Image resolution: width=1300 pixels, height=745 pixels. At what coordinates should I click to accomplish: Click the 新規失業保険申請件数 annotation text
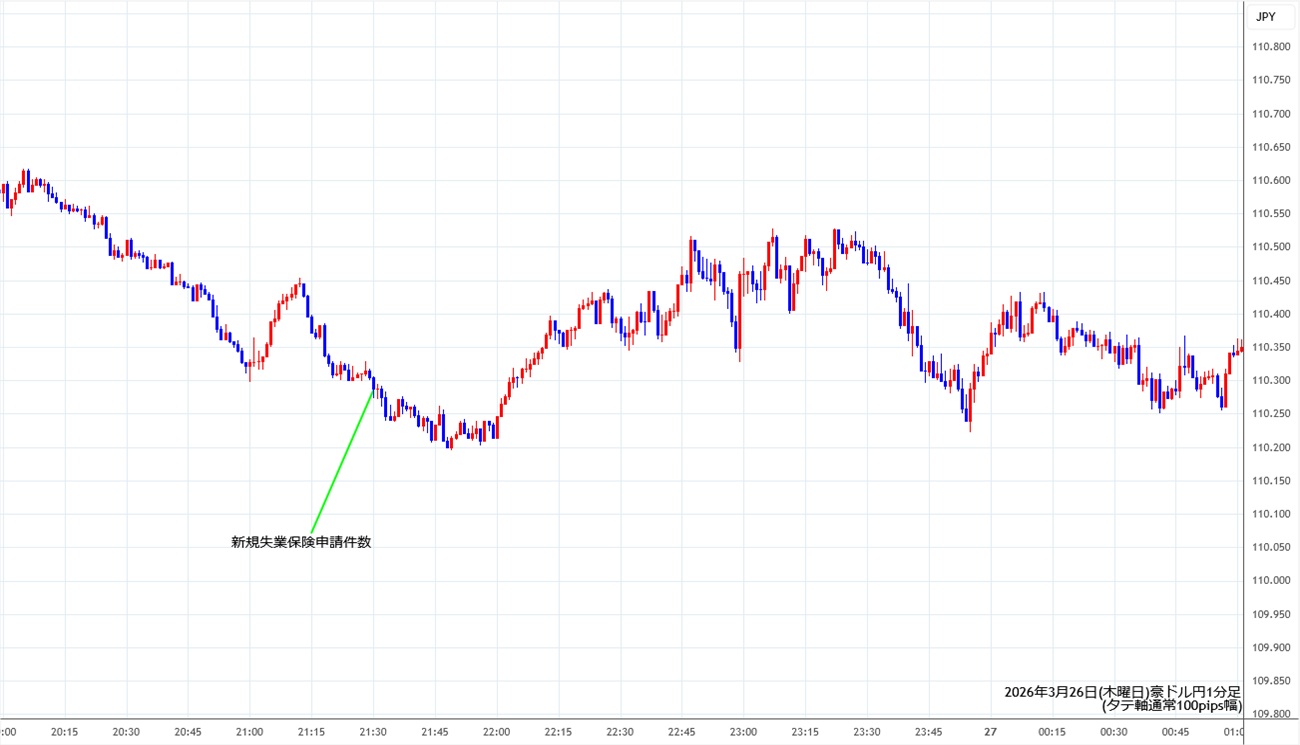coord(301,542)
